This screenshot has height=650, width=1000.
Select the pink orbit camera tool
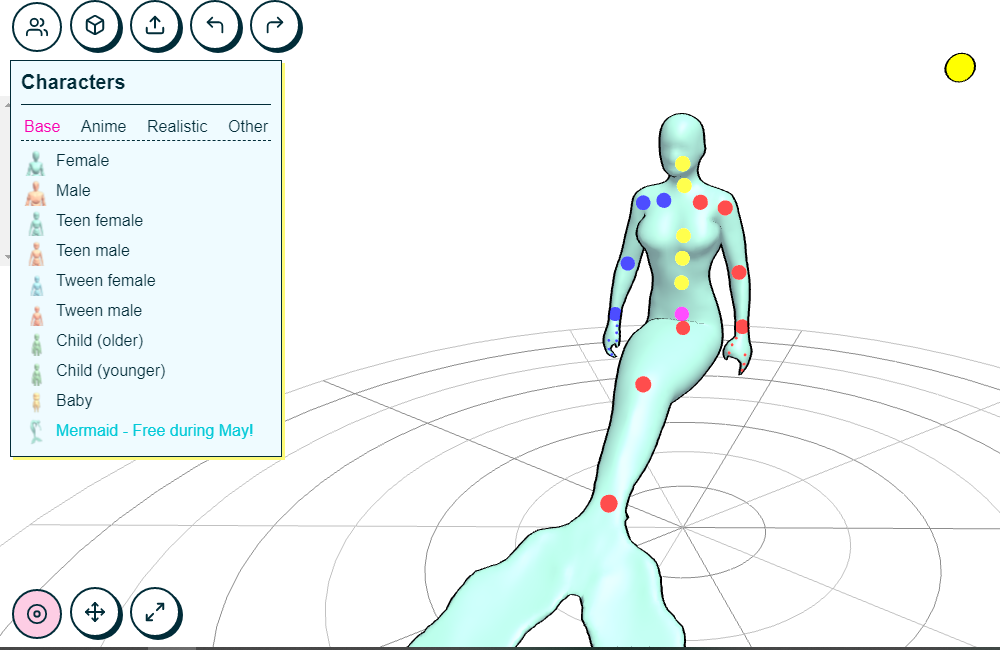(37, 614)
